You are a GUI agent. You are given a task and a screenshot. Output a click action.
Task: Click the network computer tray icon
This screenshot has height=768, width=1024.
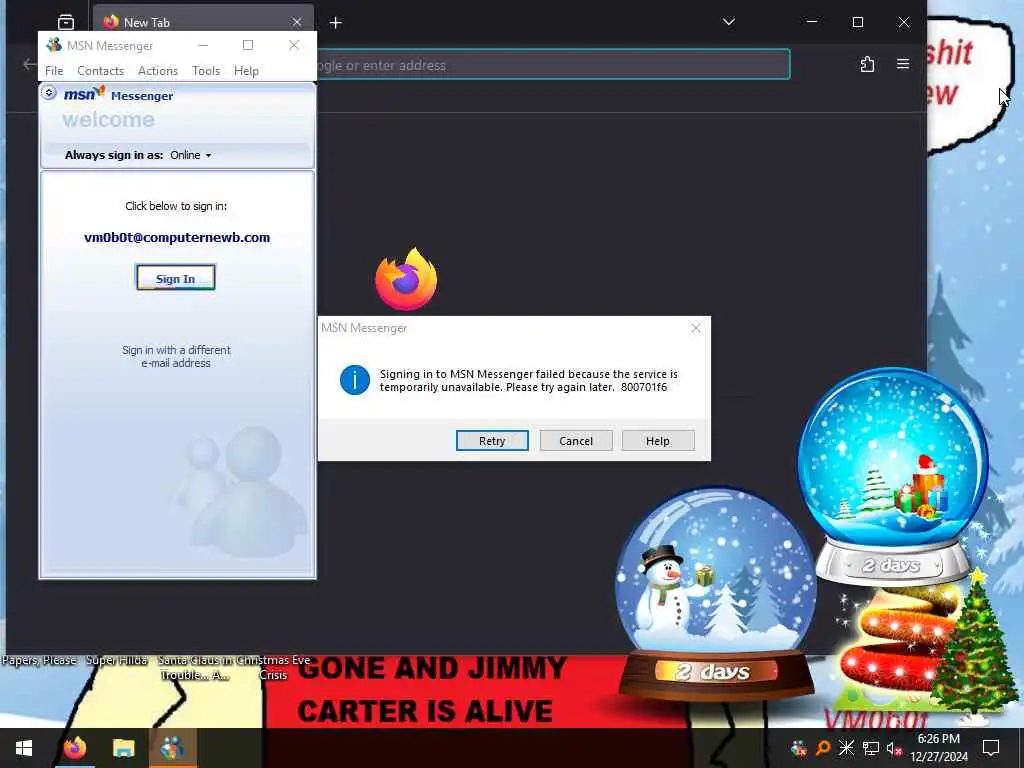tap(871, 748)
